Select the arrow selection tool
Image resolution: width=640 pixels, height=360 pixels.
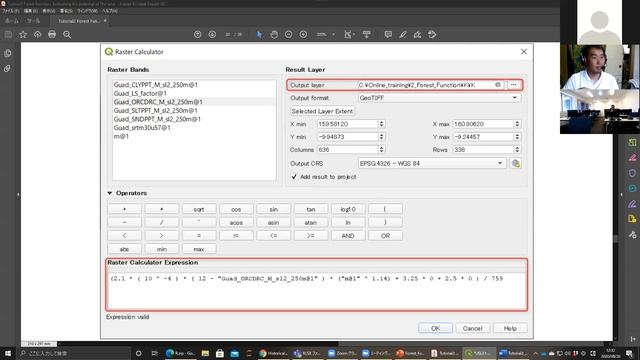pos(259,35)
